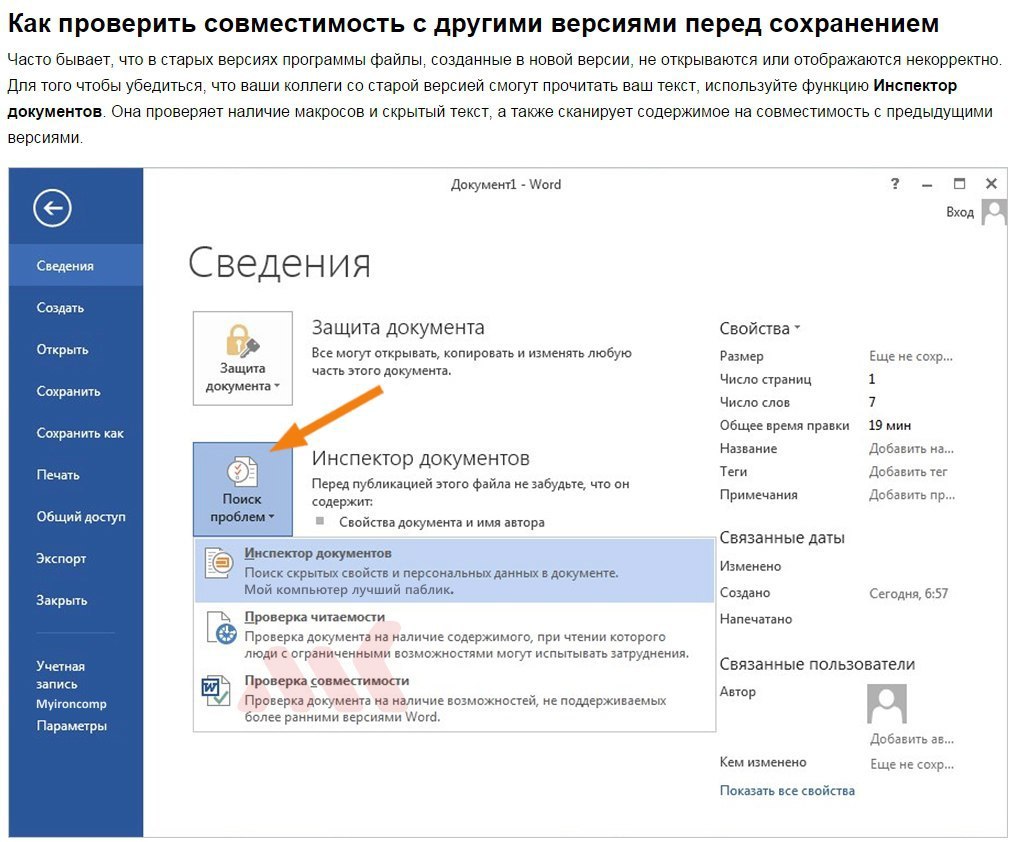Viewport: 1017px width, 842px height.
Task: Click the Показать все свойства link
Action: pos(787,790)
